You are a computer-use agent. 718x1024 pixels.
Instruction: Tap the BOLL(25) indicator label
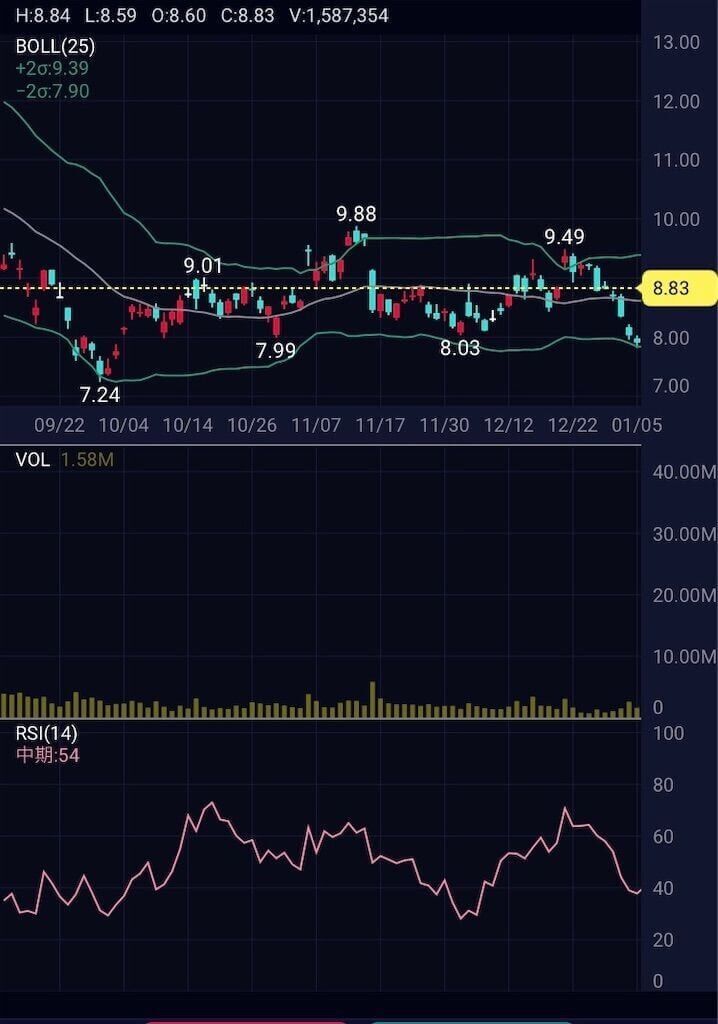[x=55, y=46]
